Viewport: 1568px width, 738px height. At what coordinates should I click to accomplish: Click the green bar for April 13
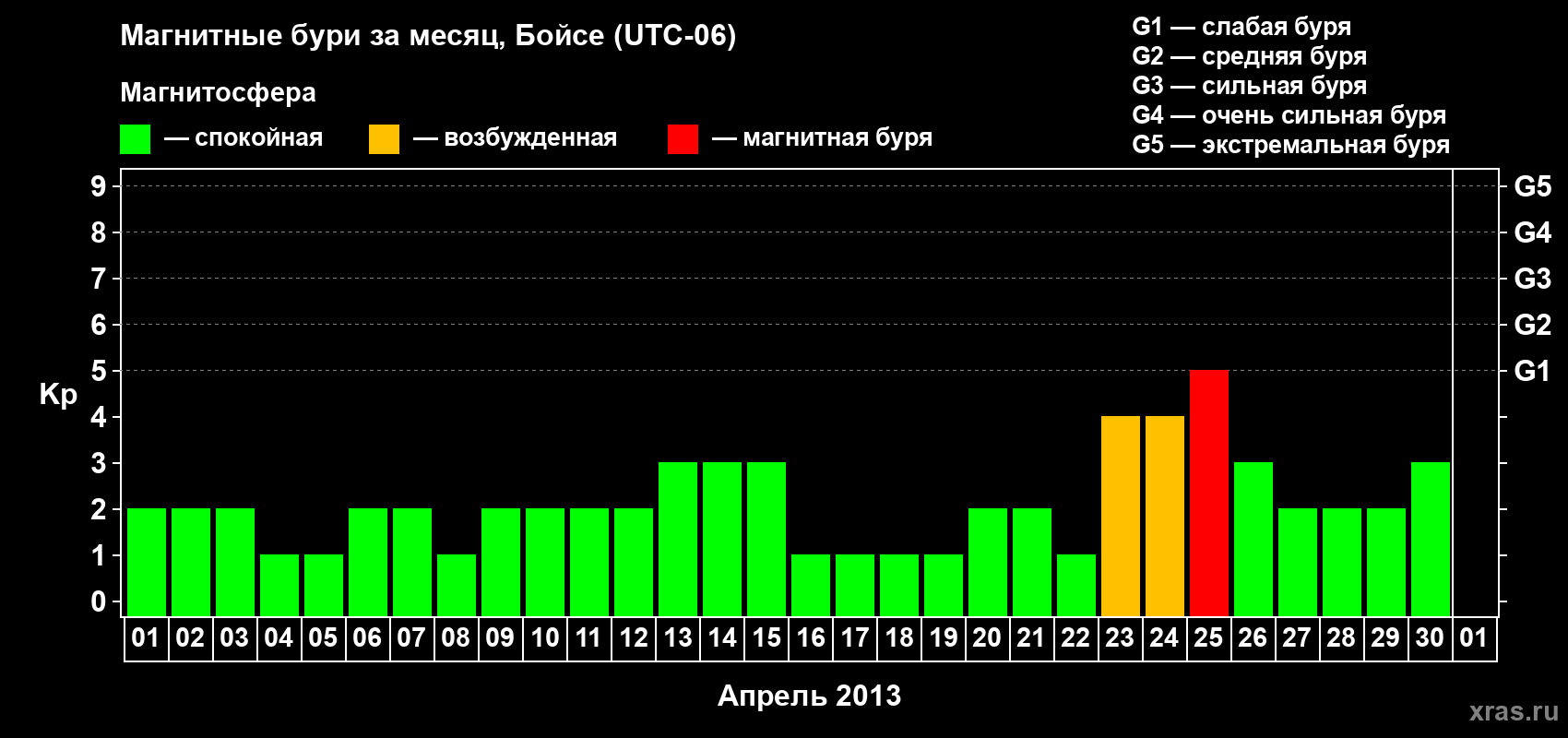[678, 540]
